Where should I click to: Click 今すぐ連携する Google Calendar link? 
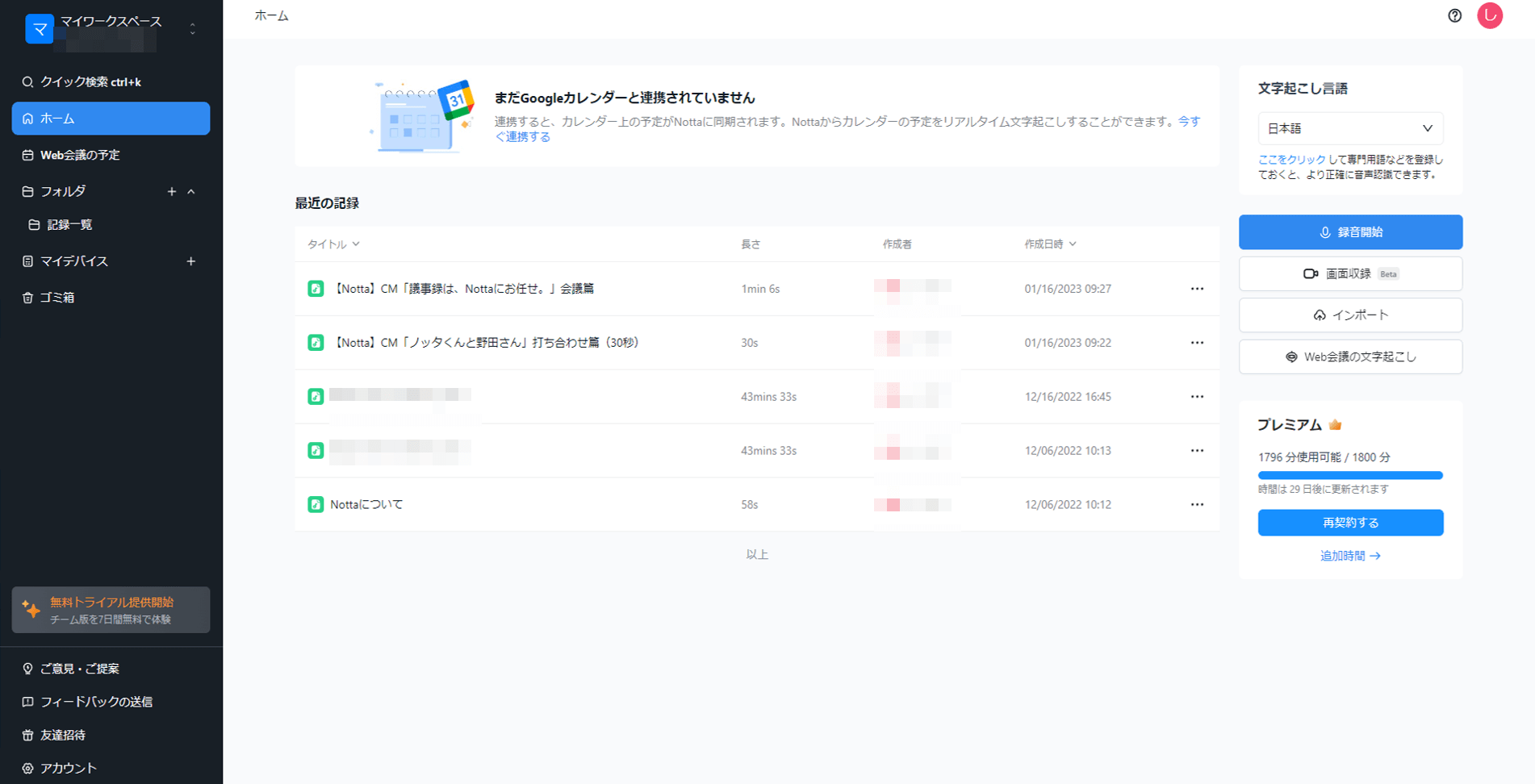click(x=522, y=137)
